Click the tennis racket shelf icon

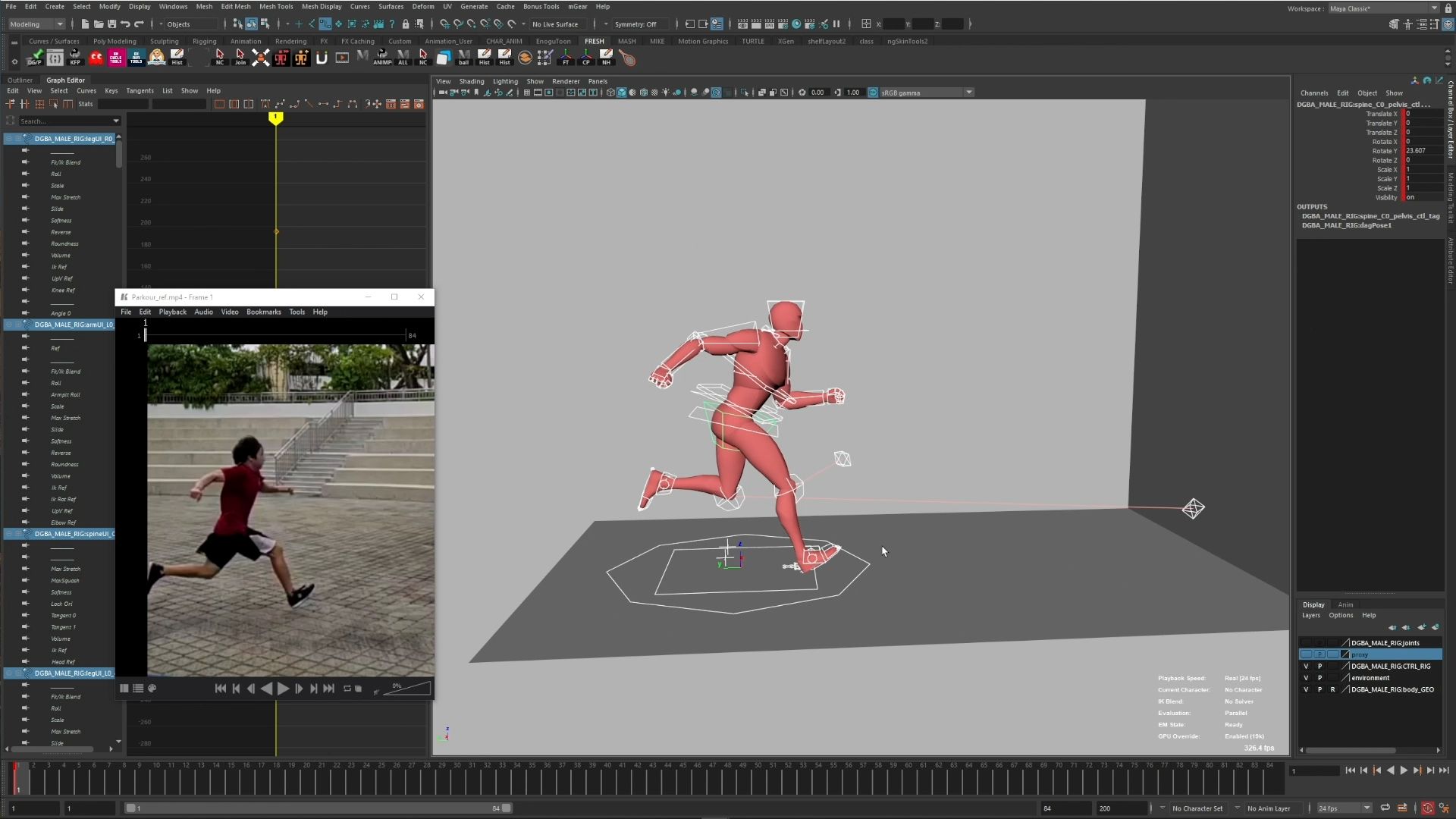click(x=627, y=58)
